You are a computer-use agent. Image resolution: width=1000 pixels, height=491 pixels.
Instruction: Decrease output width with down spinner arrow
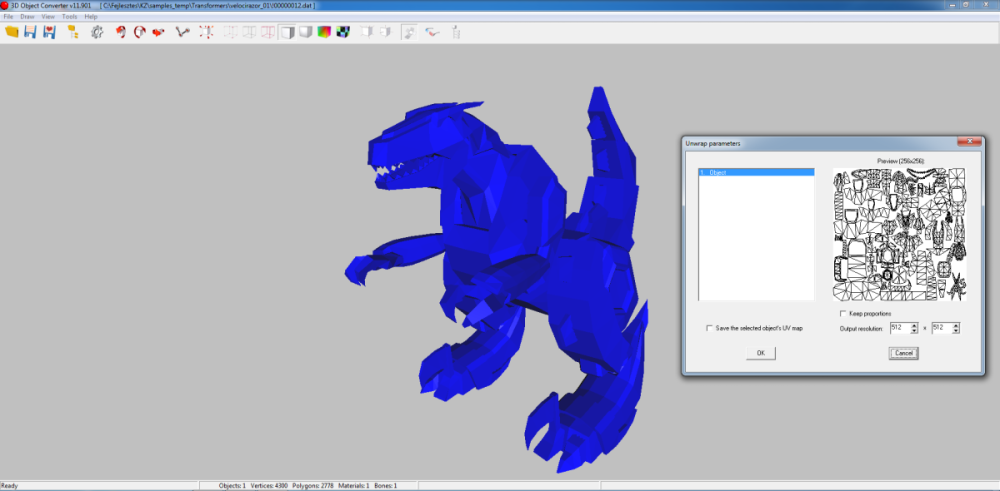914,331
